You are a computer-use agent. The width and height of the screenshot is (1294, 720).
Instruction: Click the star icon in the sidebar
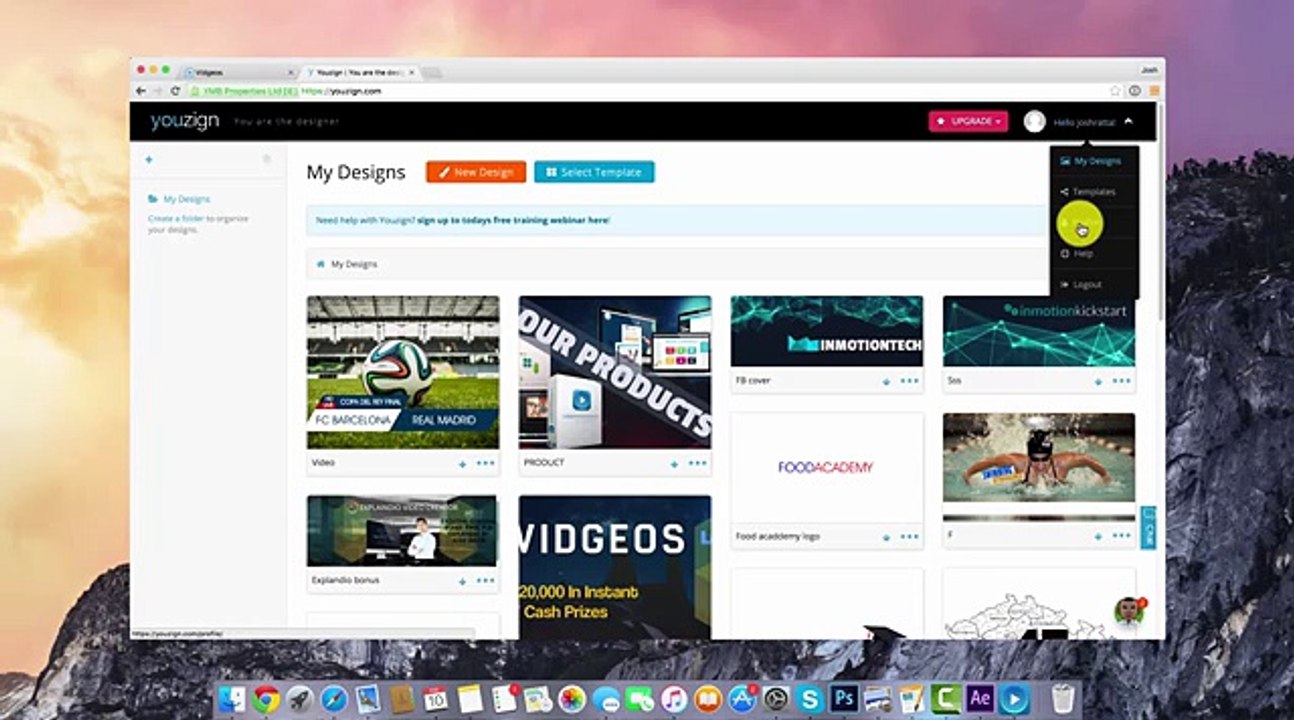[266, 159]
